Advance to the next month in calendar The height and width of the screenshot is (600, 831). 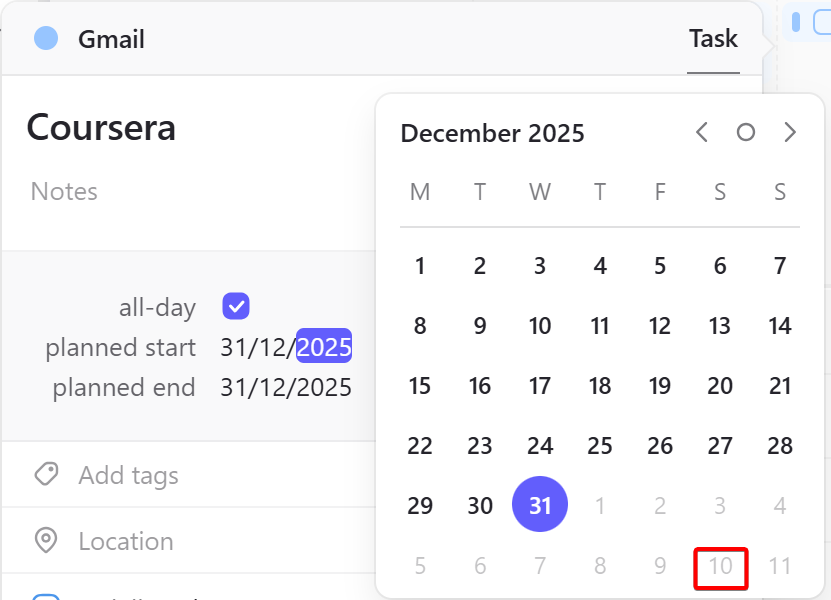(x=790, y=133)
